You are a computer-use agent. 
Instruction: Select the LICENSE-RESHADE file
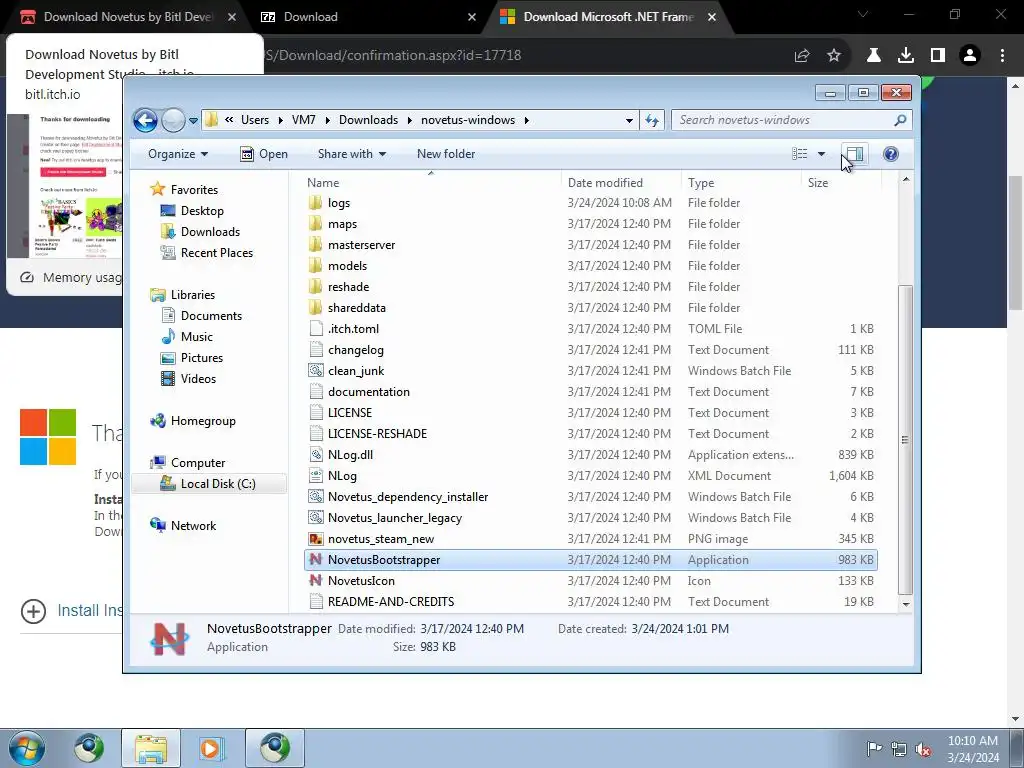pyautogui.click(x=377, y=434)
